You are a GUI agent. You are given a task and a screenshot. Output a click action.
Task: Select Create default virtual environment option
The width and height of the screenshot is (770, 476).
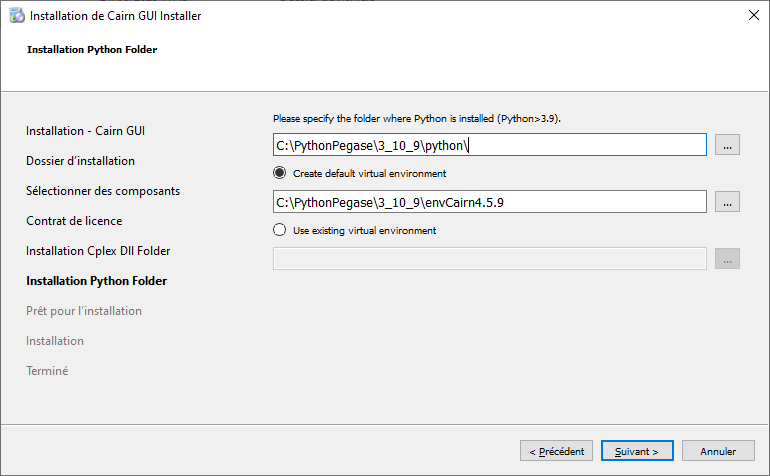281,173
